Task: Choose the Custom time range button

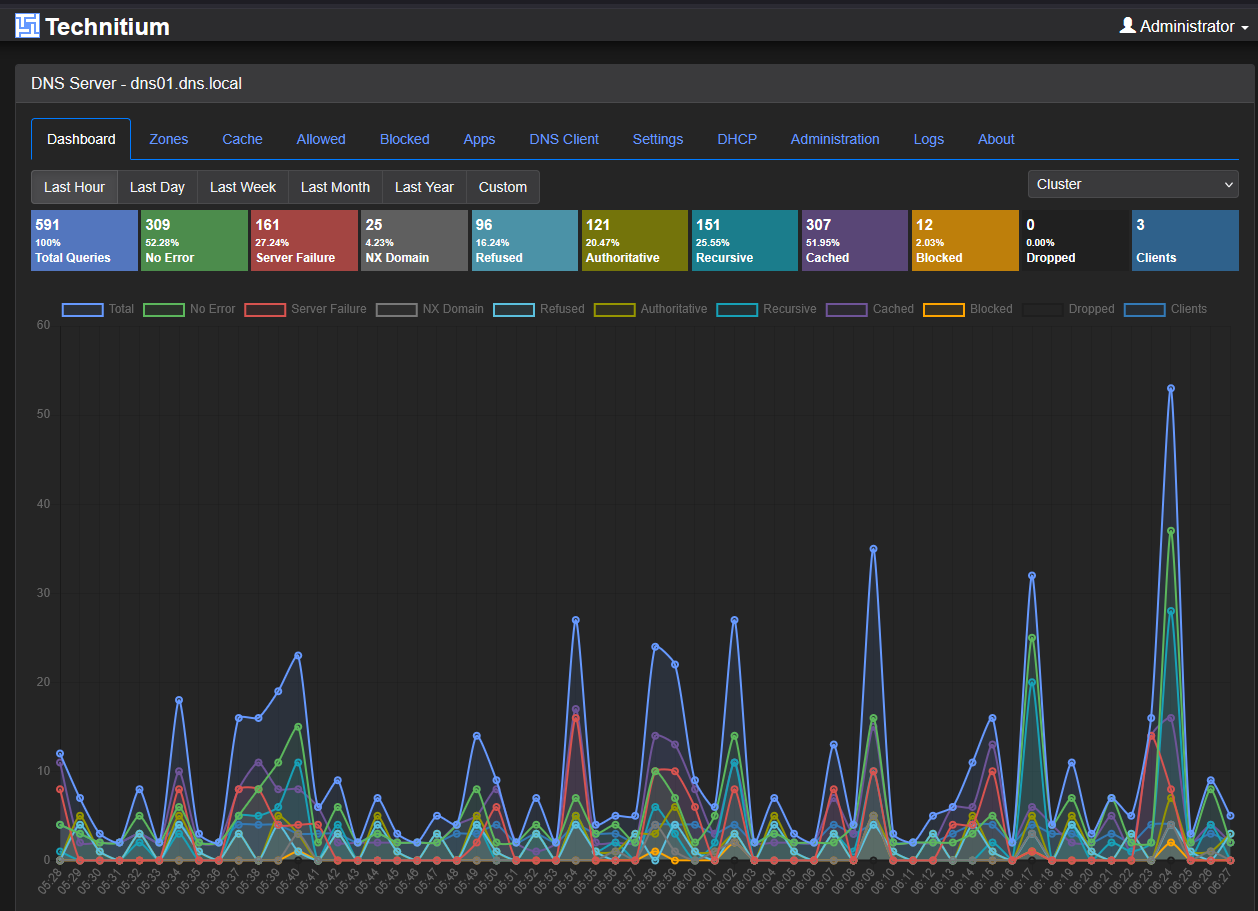Action: point(503,187)
